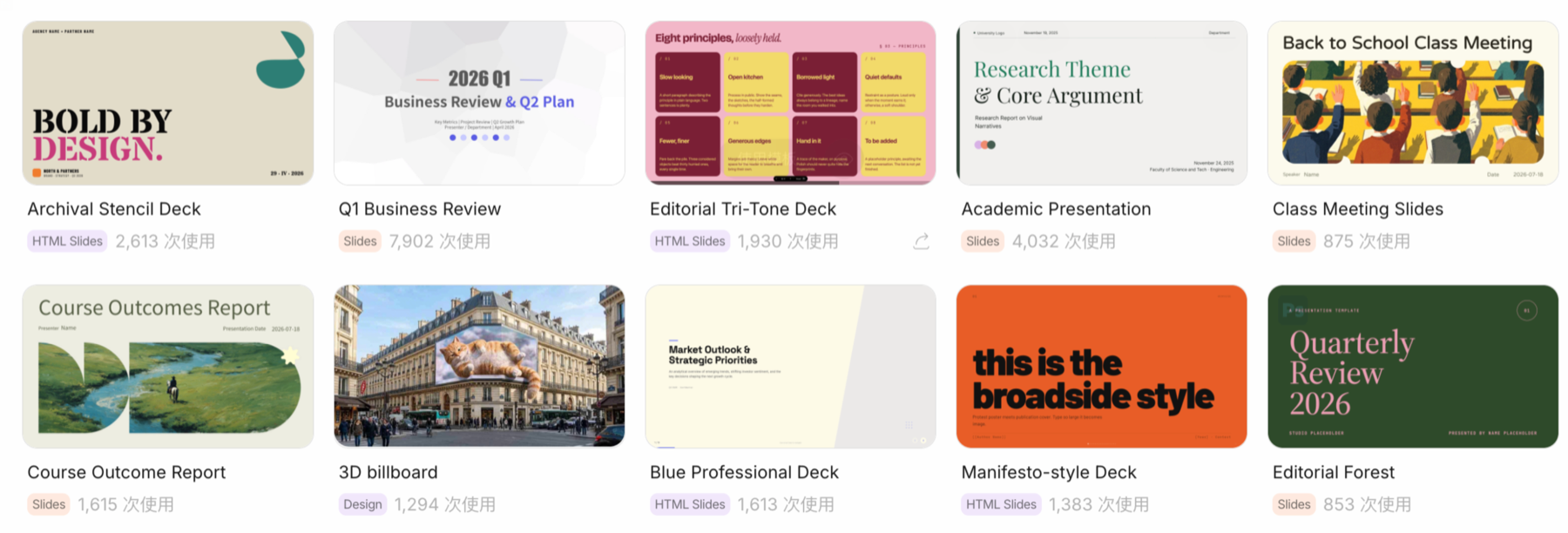Open the green Quarterly Review 2026 thumbnail
1568x533 pixels.
click(x=1413, y=367)
